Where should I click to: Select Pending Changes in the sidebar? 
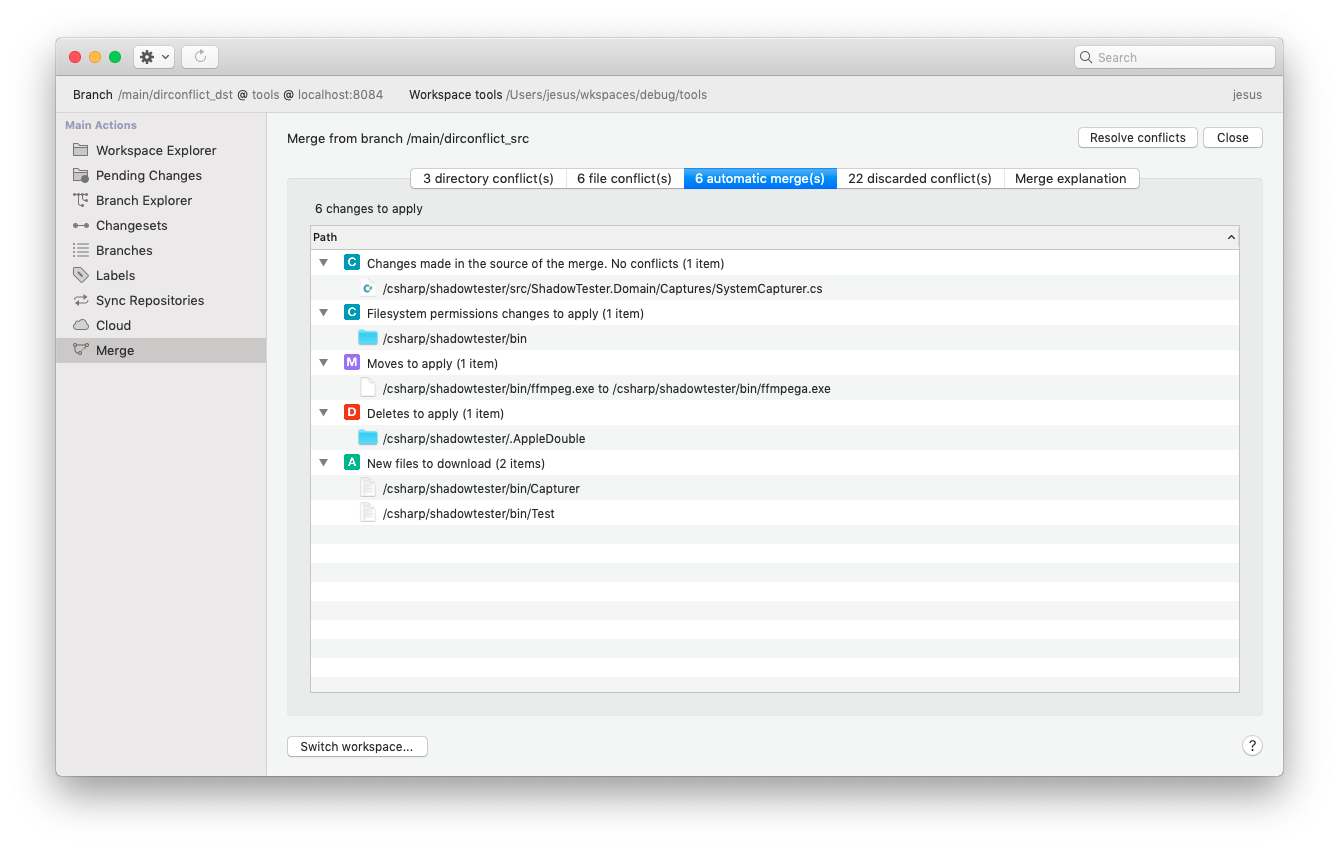point(146,175)
